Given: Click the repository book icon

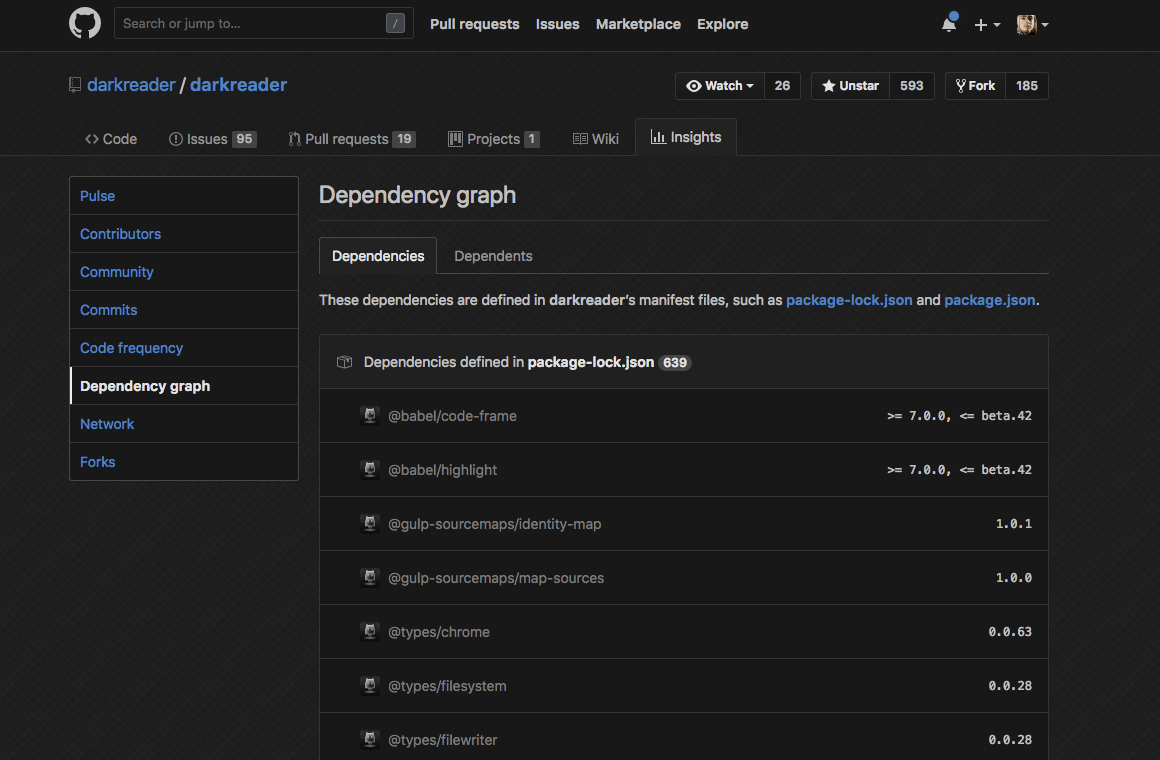Looking at the screenshot, I should 75,85.
